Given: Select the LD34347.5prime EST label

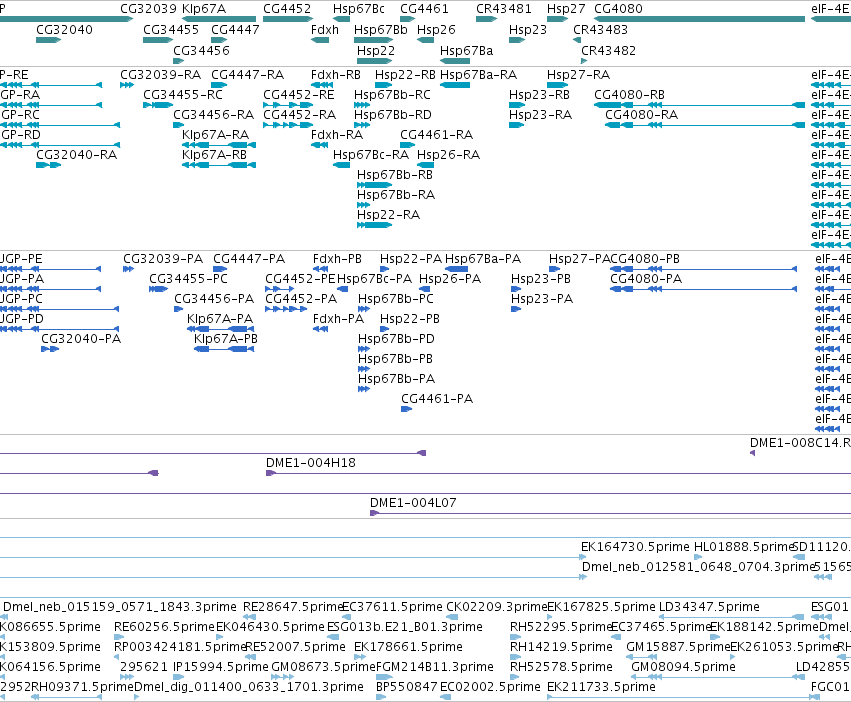Looking at the screenshot, I should 709,606.
